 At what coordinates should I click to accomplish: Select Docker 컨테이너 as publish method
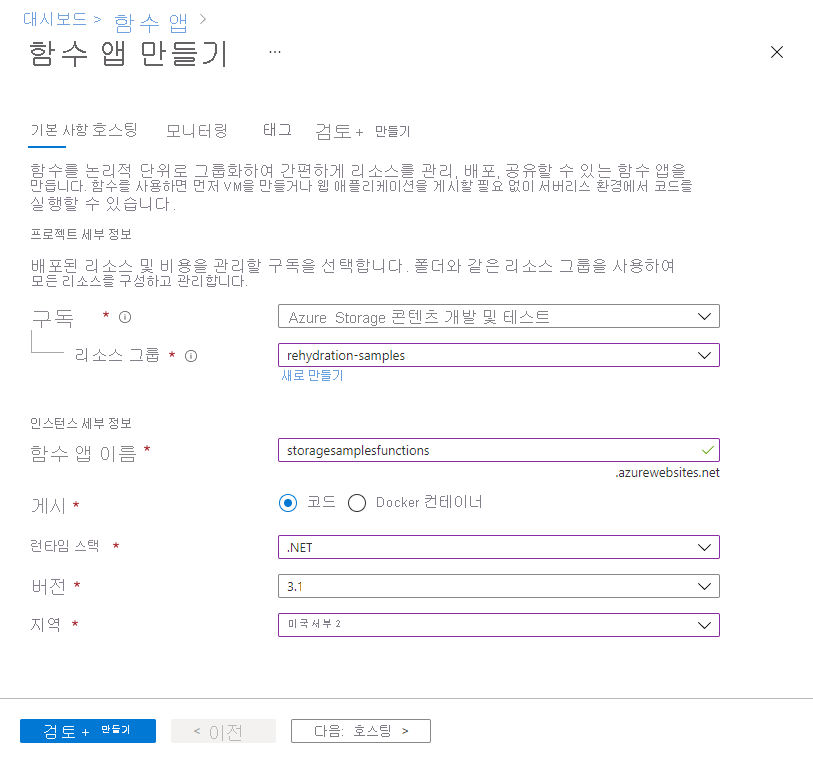click(357, 503)
